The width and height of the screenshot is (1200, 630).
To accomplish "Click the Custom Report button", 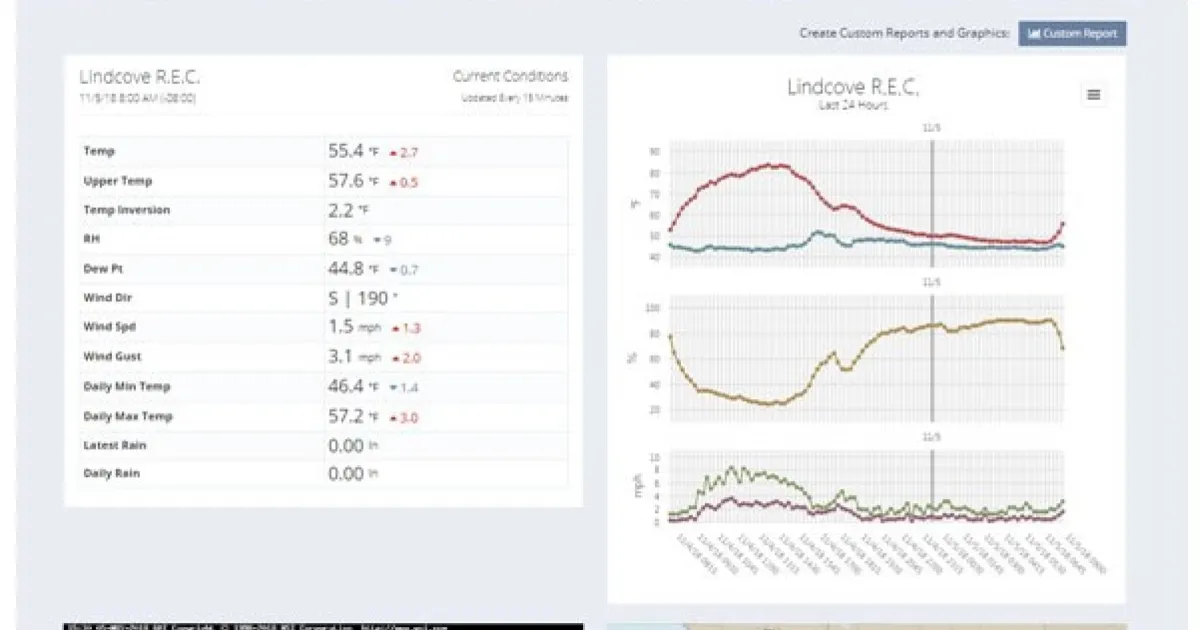I will pos(1073,34).
